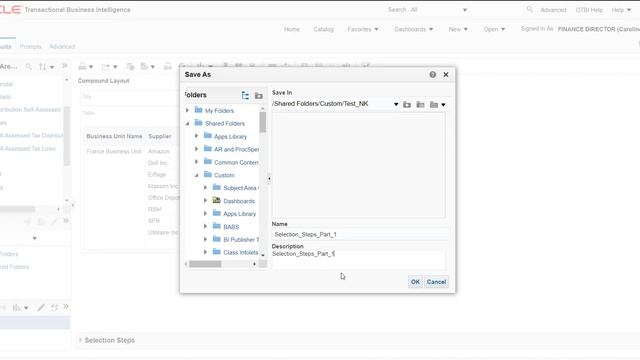Open the Dashboards menu

(x=413, y=29)
